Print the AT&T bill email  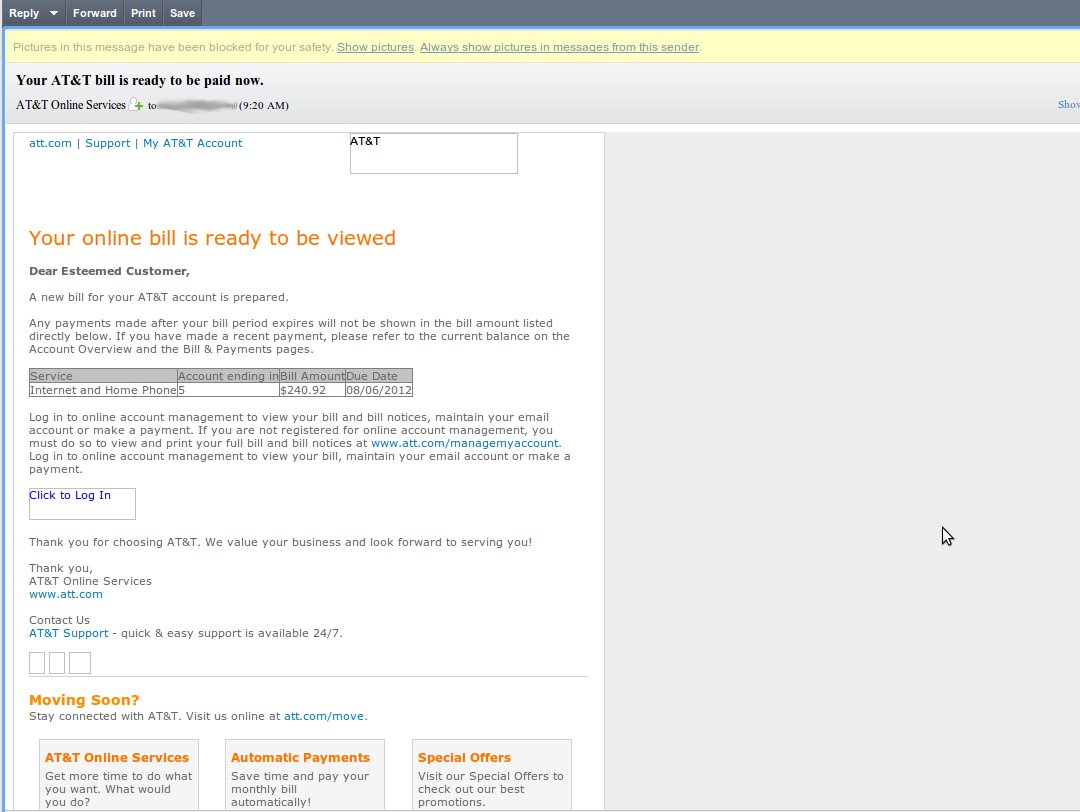(x=143, y=13)
